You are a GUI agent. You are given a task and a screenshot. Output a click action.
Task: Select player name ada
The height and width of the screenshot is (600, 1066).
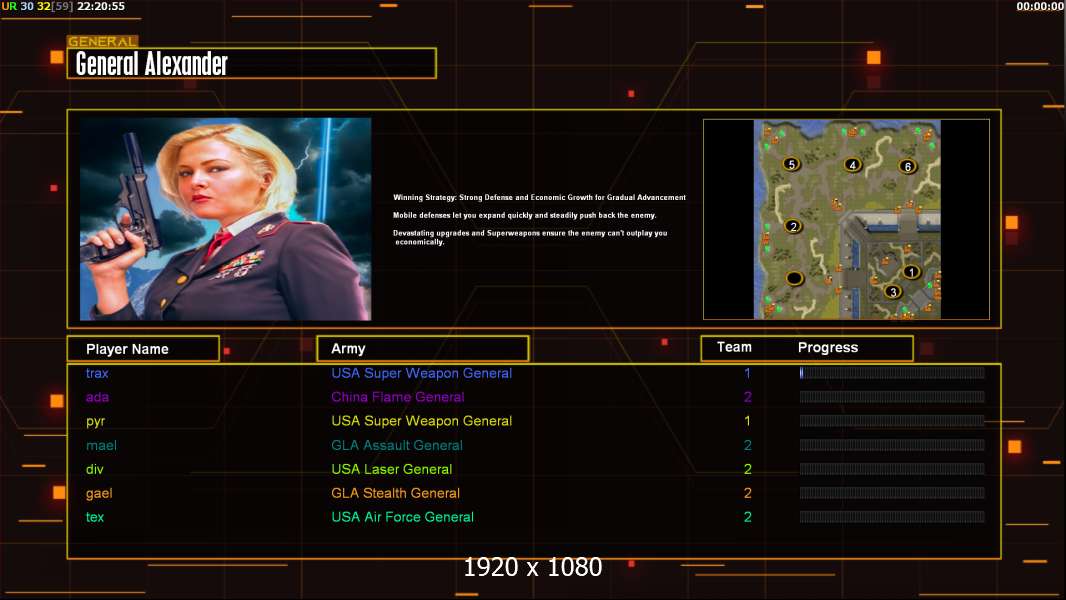pos(97,397)
